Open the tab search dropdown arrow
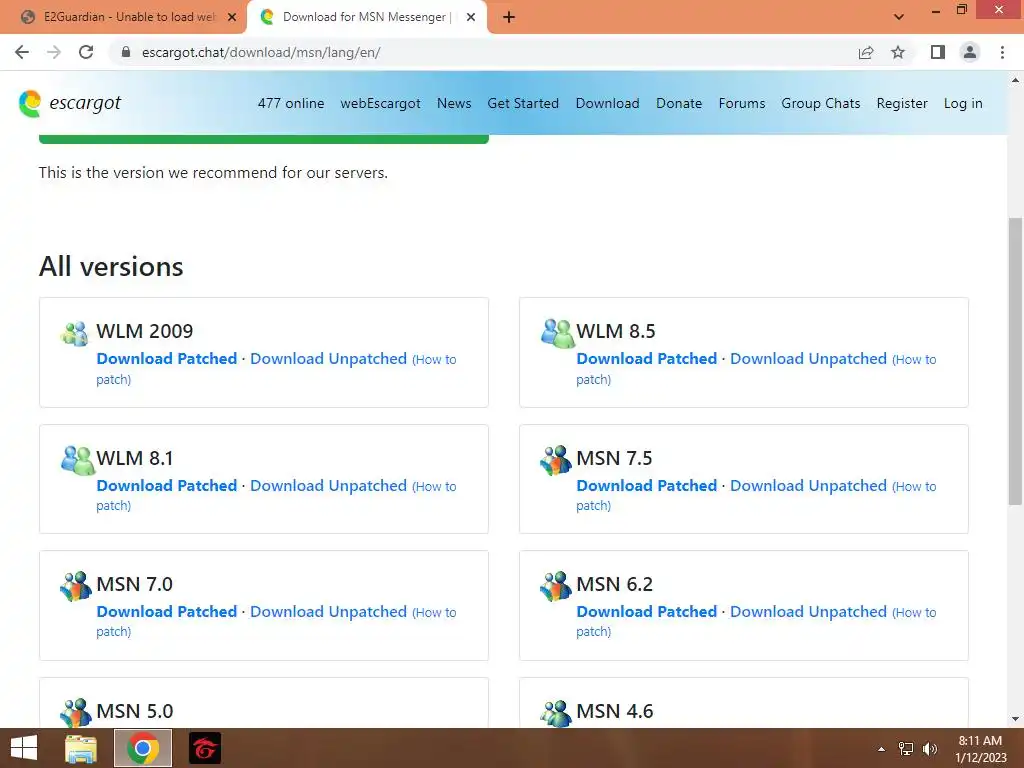Viewport: 1024px width, 768px height. point(899,17)
